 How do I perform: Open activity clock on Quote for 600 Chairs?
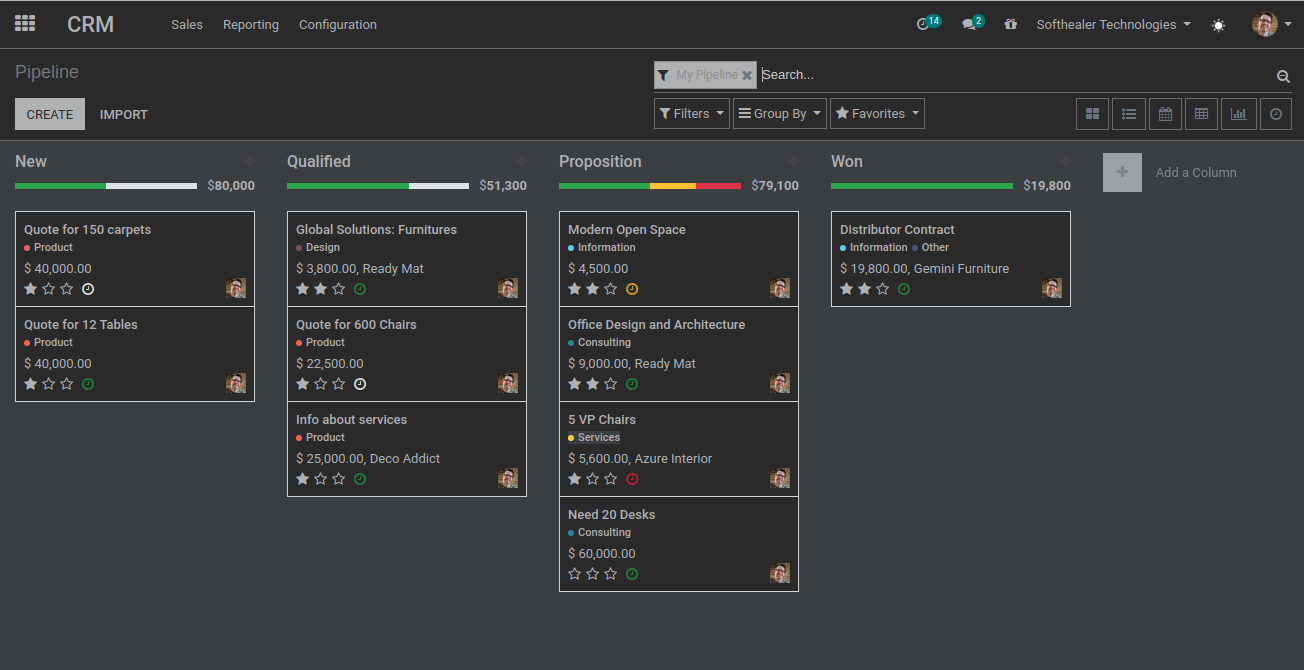[x=360, y=384]
